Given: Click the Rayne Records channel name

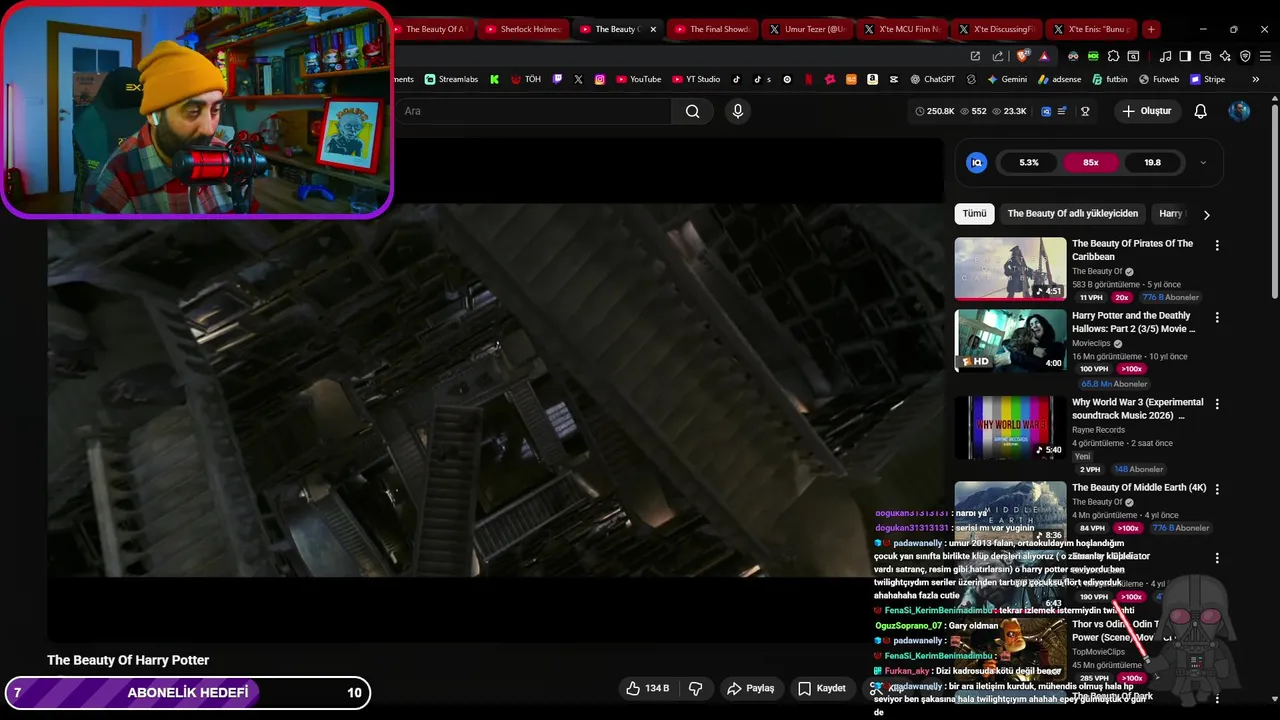Looking at the screenshot, I should tap(1098, 430).
